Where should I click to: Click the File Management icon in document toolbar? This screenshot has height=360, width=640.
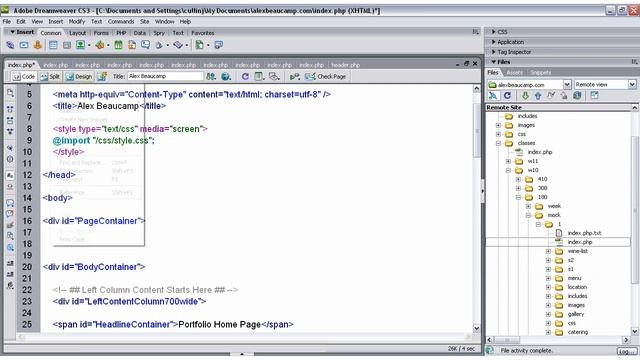211,76
